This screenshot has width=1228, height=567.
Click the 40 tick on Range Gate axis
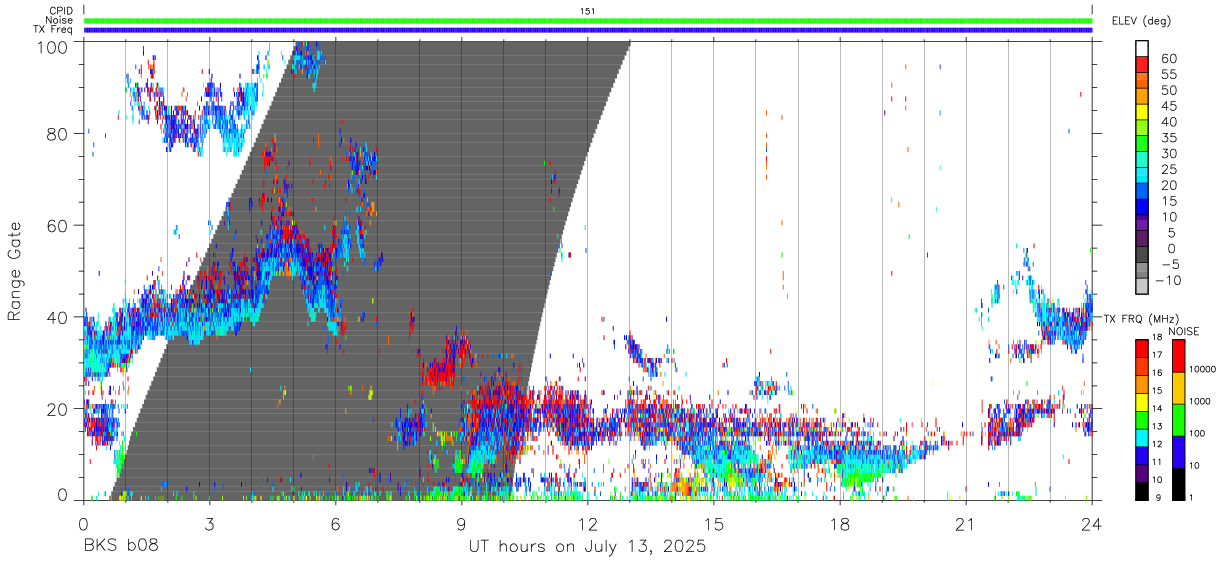[x=58, y=318]
